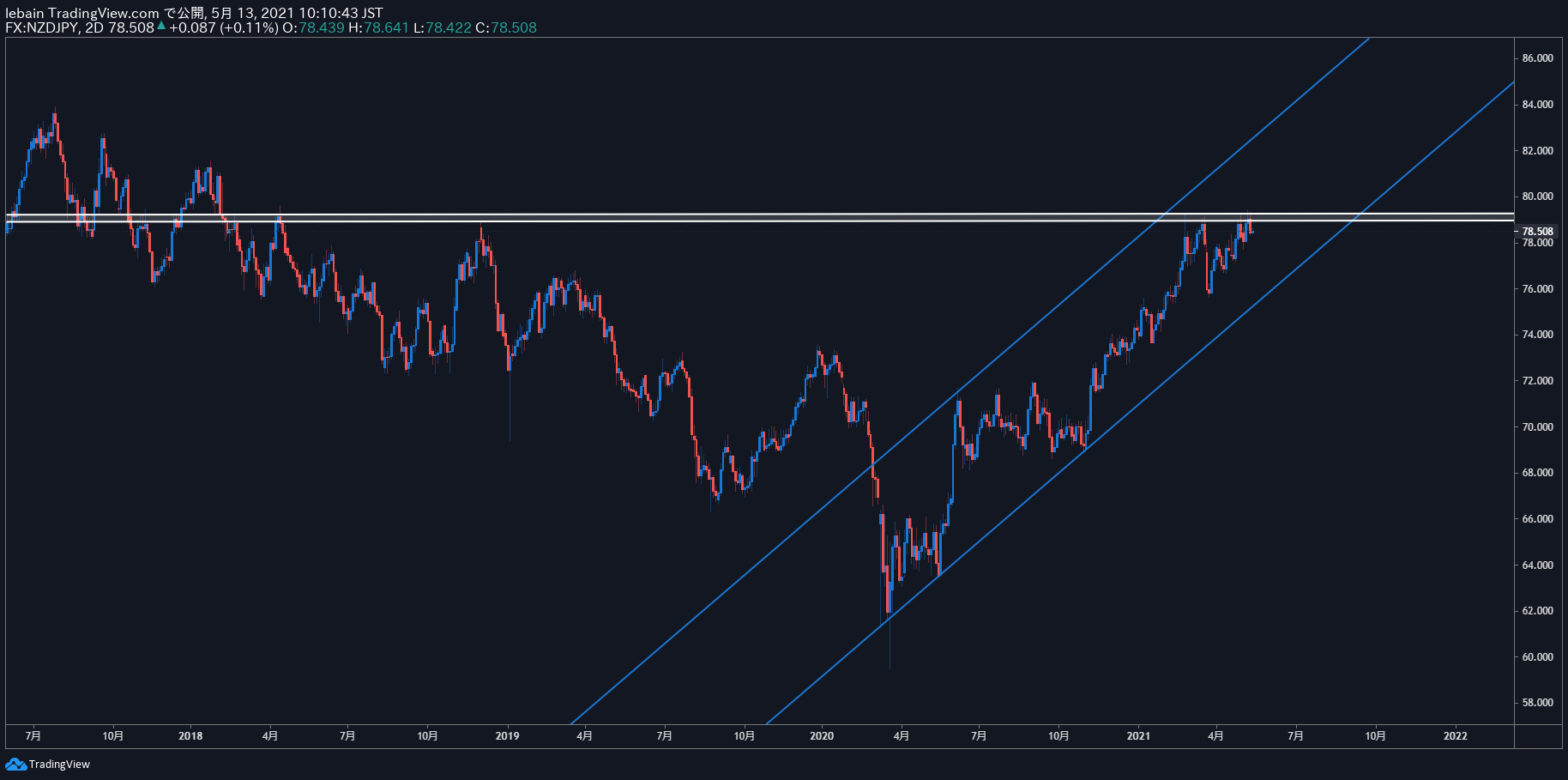
Task: Click the lebain TradingView.com publisher text
Action: click(82, 13)
